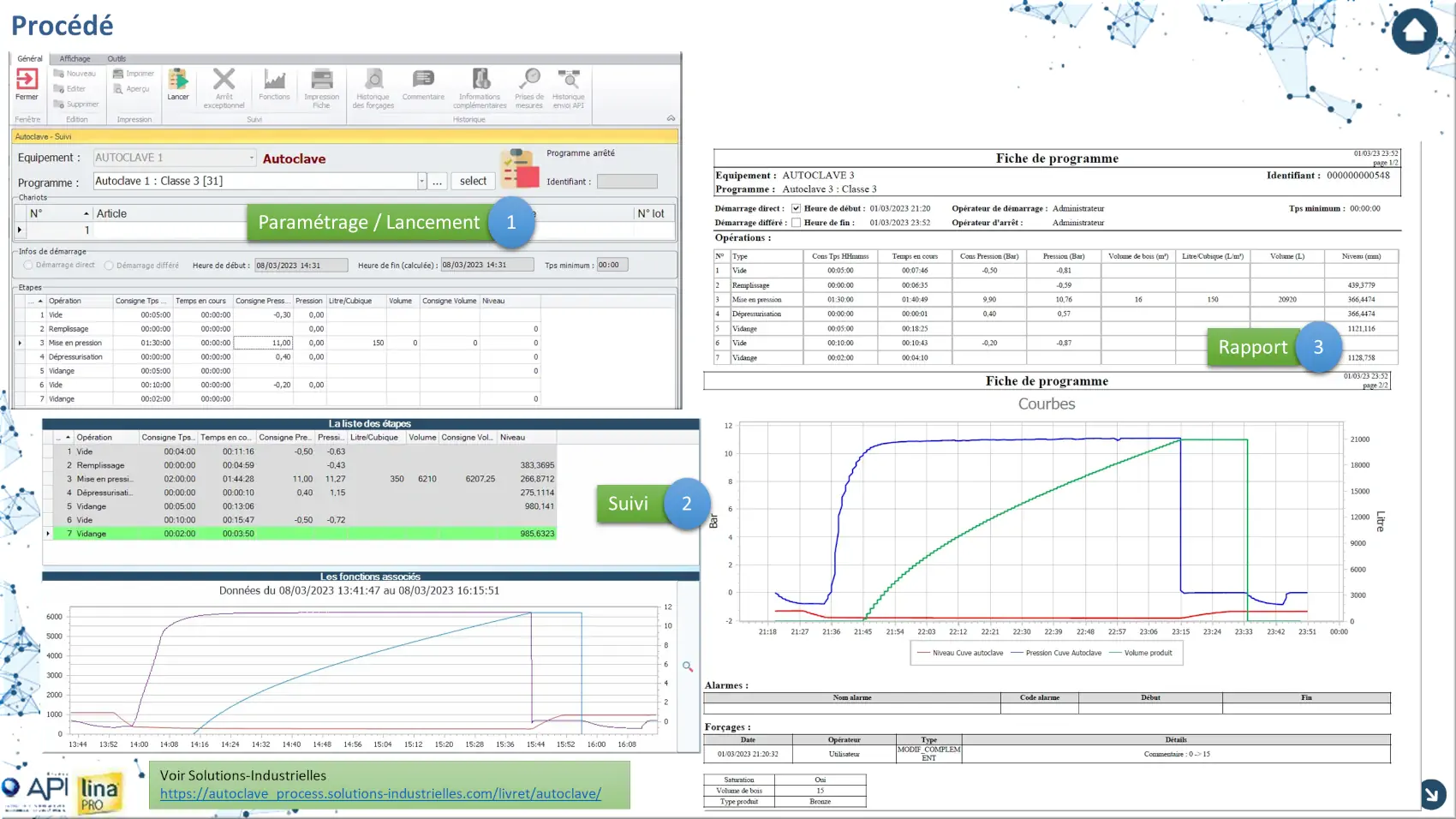Launch the program with the Lancer icon
The height and width of the screenshot is (819, 1456).
click(178, 81)
